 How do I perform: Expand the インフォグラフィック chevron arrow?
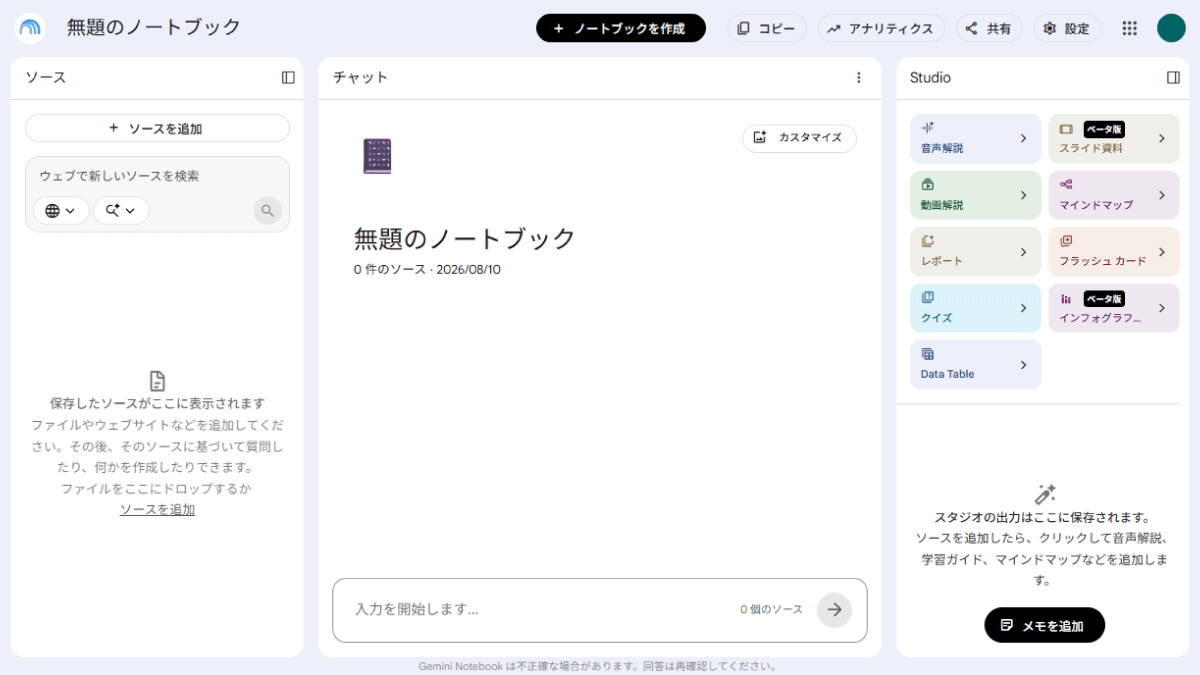coord(1162,308)
